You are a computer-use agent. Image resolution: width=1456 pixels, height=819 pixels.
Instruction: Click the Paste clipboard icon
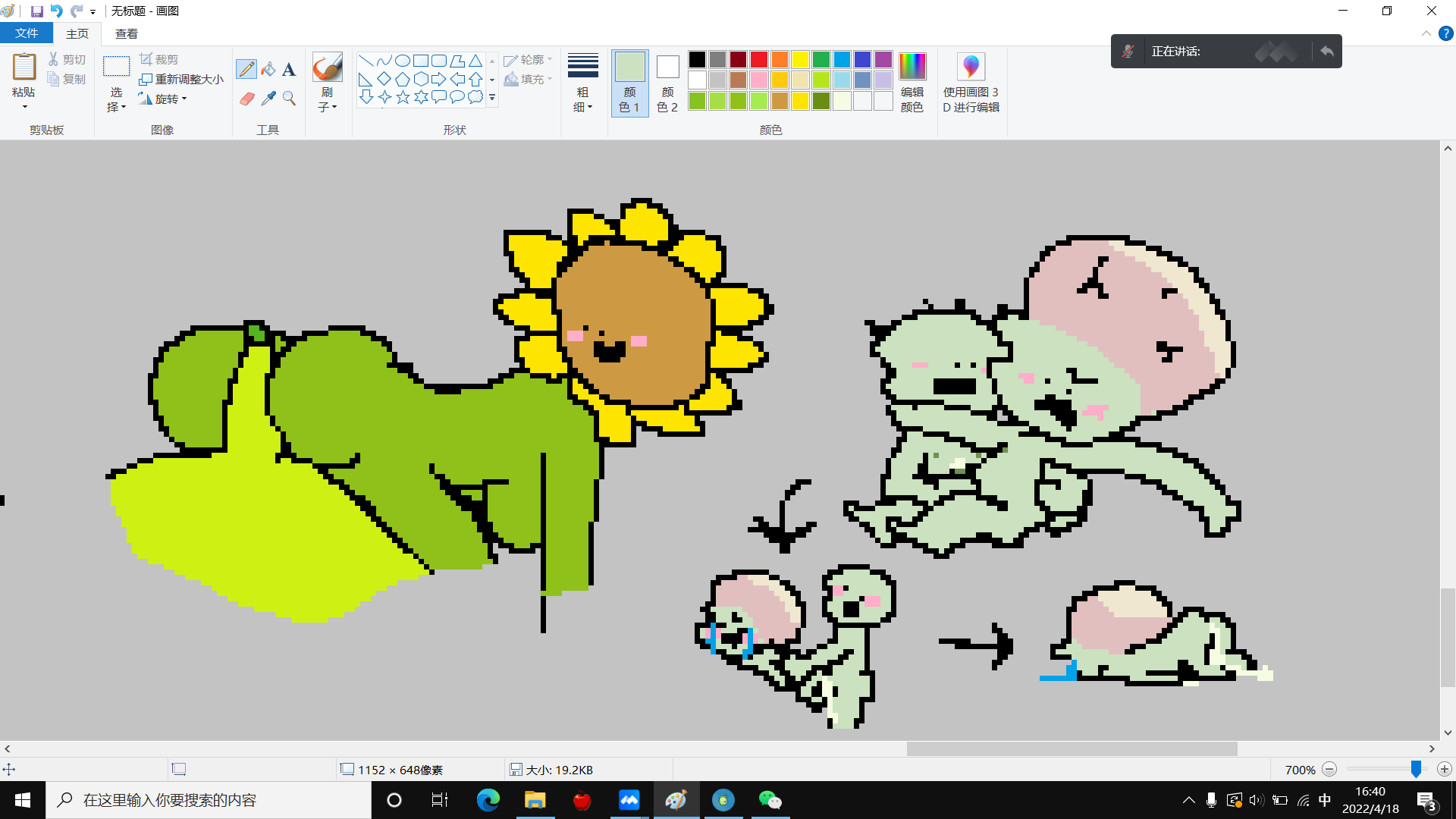(24, 67)
